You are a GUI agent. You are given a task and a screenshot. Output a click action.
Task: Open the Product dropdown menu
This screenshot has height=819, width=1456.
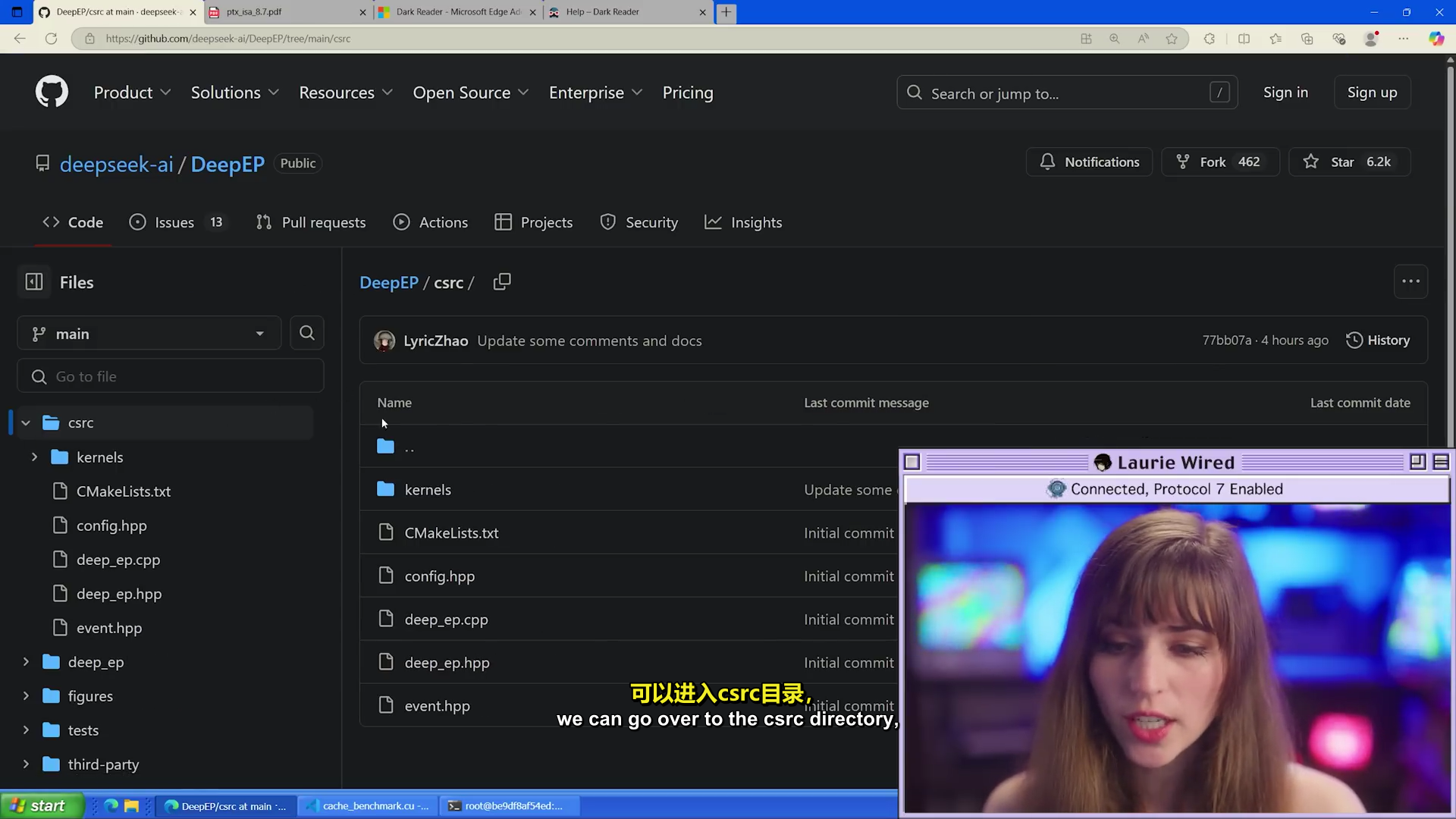pos(132,93)
